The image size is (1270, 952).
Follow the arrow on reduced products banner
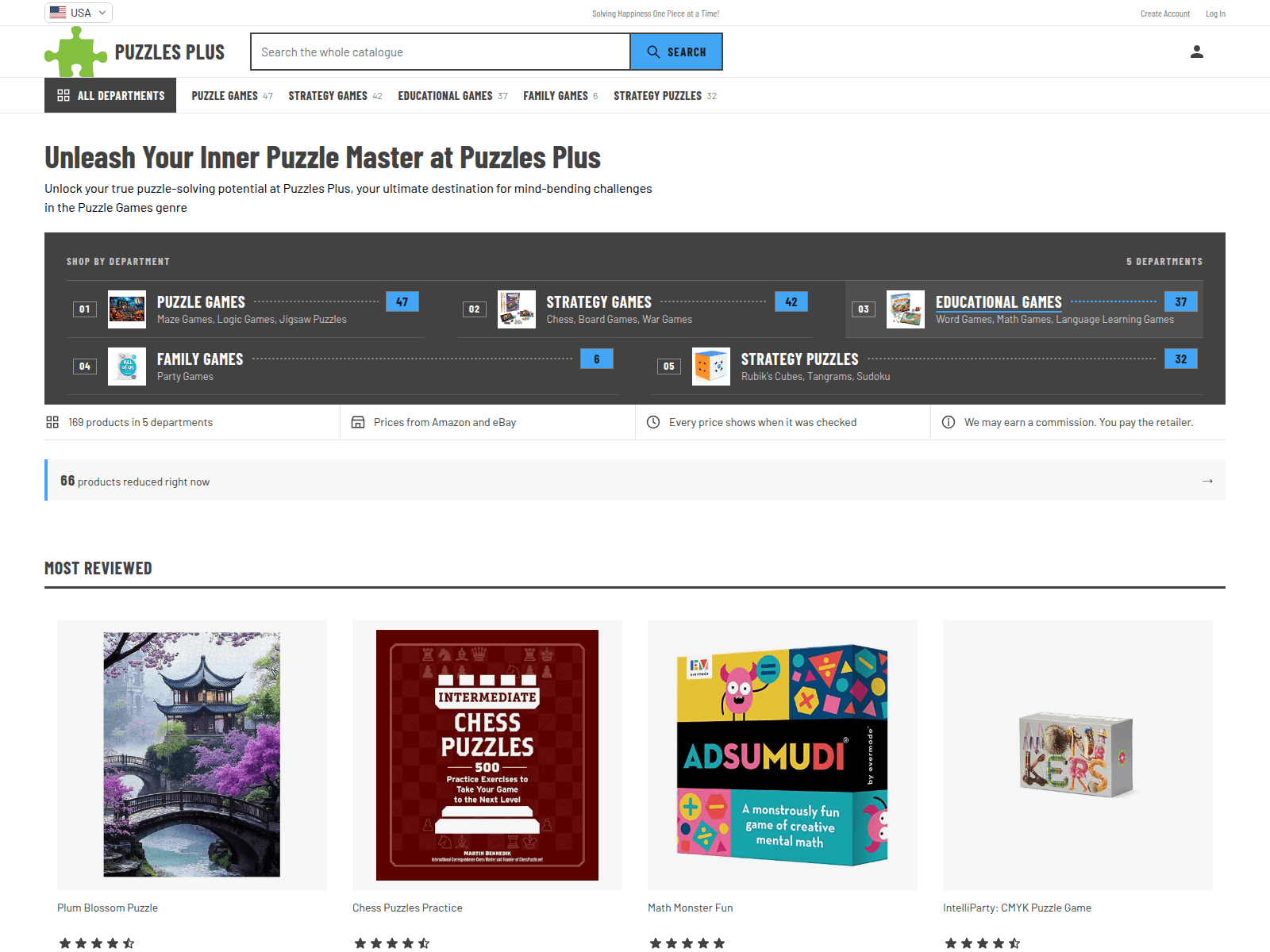[1207, 481]
